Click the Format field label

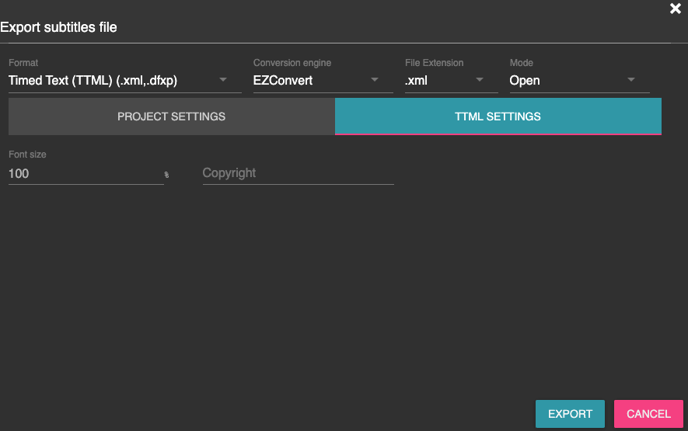pyautogui.click(x=23, y=63)
